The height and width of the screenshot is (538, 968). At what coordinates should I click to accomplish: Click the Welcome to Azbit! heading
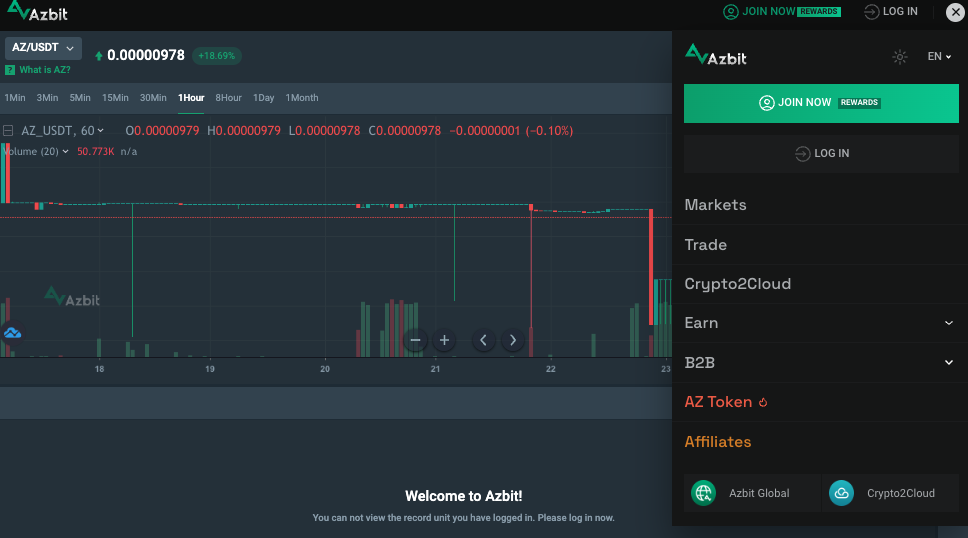click(x=464, y=496)
